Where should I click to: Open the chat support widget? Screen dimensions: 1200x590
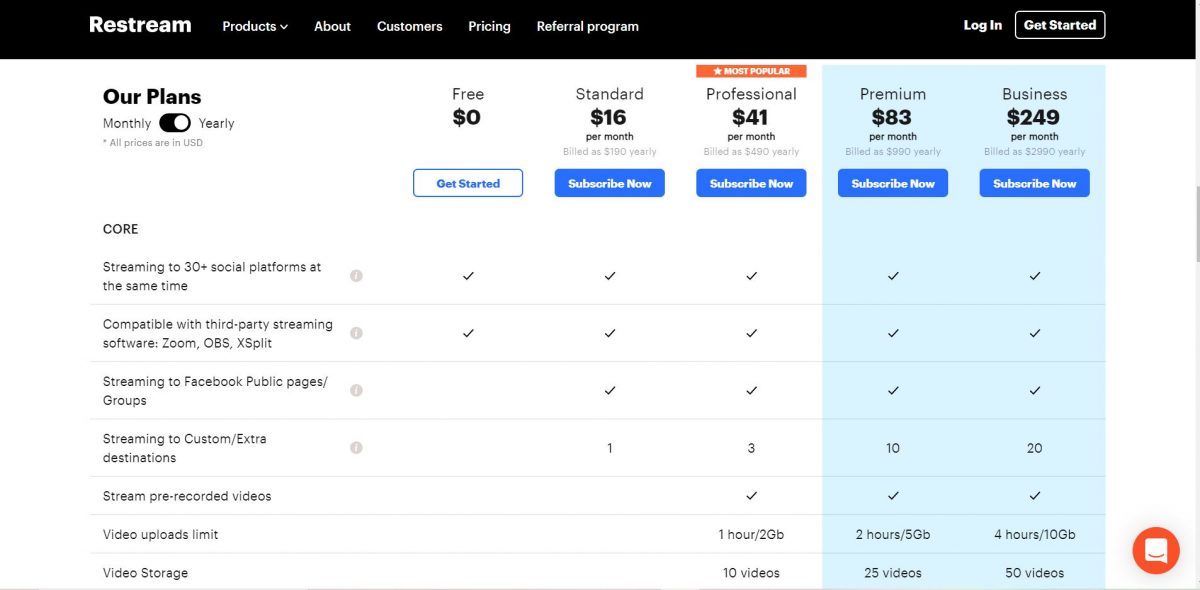[x=1156, y=550]
